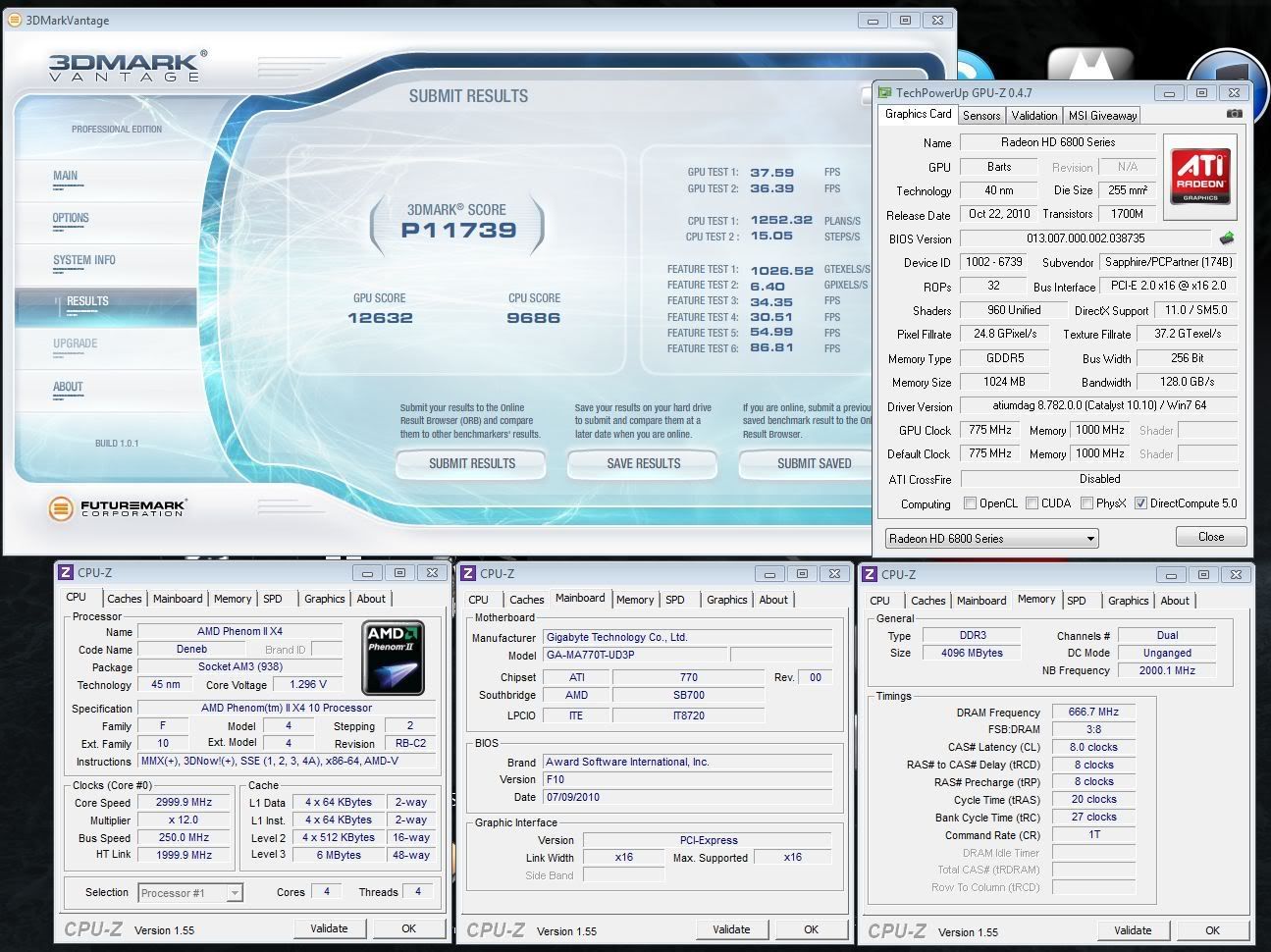Open the MSI Giveaway tab
1271x952 pixels.
(x=1102, y=116)
